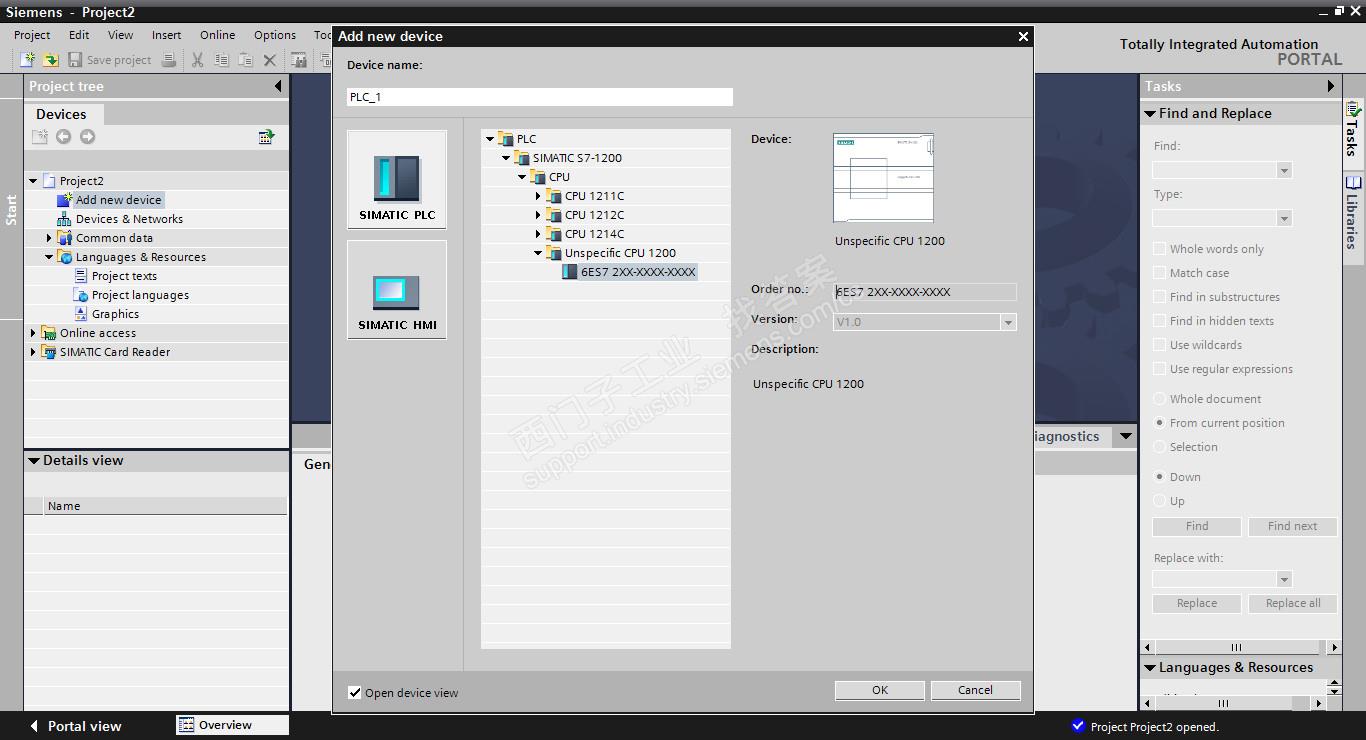This screenshot has width=1366, height=740.
Task: Expand SIMATIC Card Reader in project tree
Action: tap(33, 352)
